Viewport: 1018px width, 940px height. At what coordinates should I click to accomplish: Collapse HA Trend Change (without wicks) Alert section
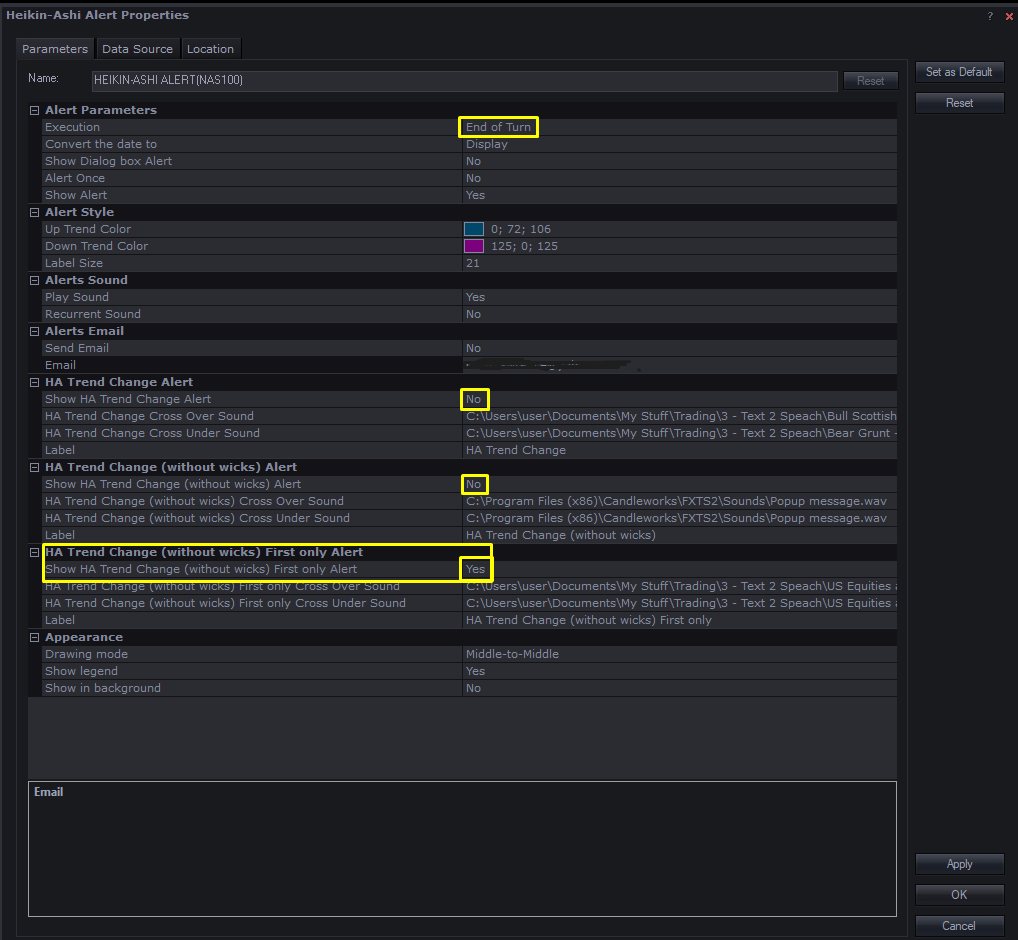tap(34, 467)
